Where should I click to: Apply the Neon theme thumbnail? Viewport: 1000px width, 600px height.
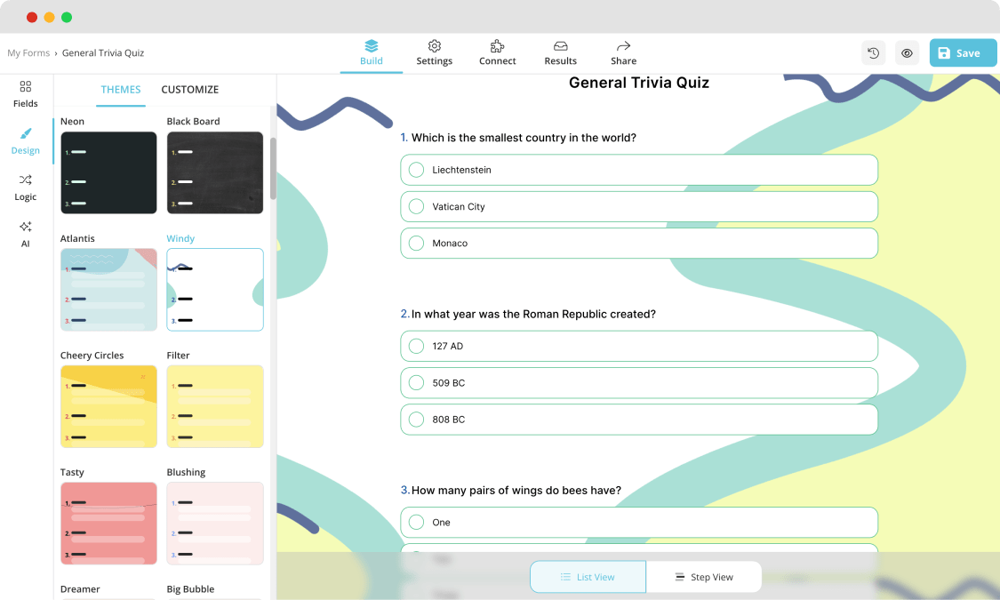(x=108, y=173)
